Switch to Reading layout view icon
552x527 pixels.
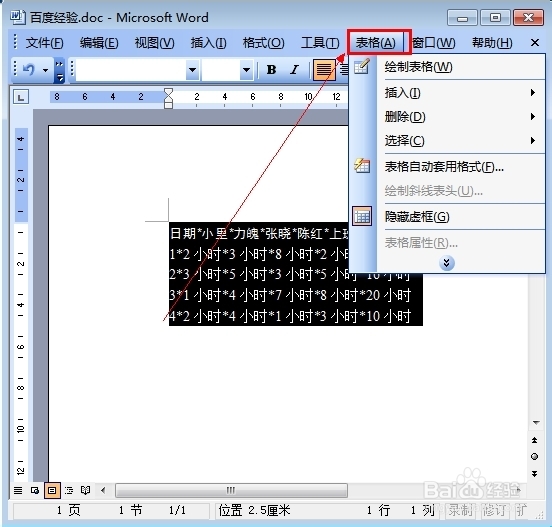(x=86, y=490)
